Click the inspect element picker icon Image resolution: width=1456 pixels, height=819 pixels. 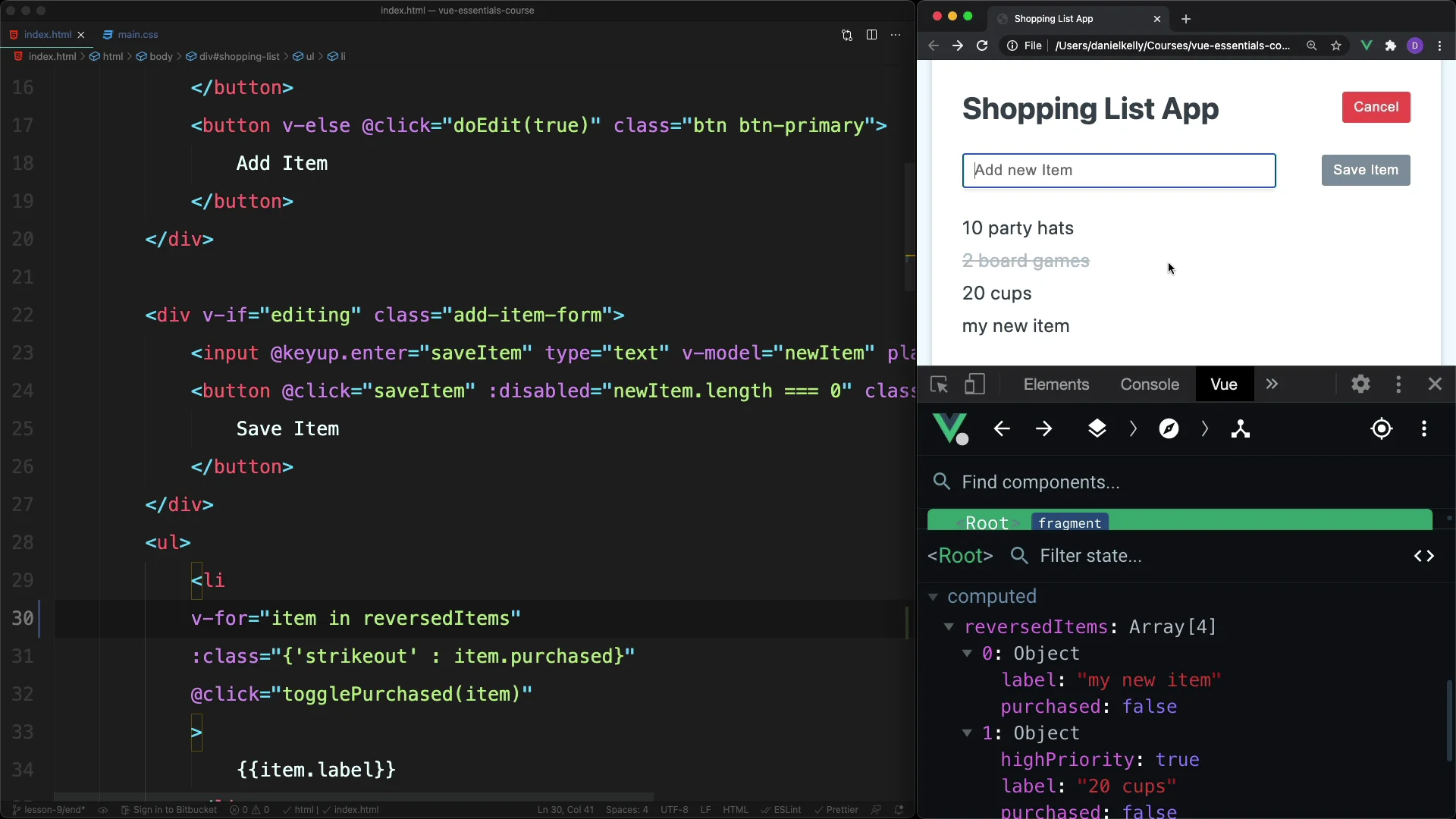pos(939,384)
